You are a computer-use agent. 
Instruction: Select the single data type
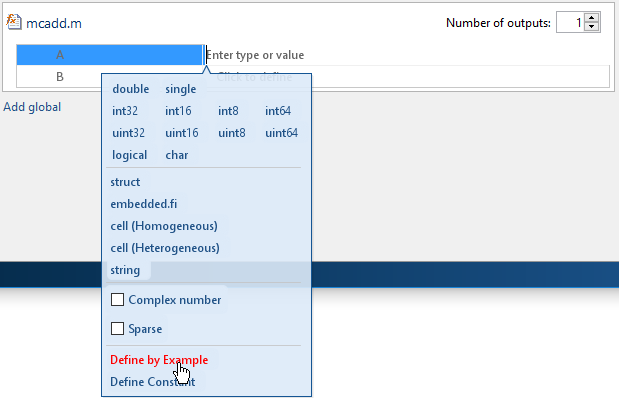[x=180, y=89]
